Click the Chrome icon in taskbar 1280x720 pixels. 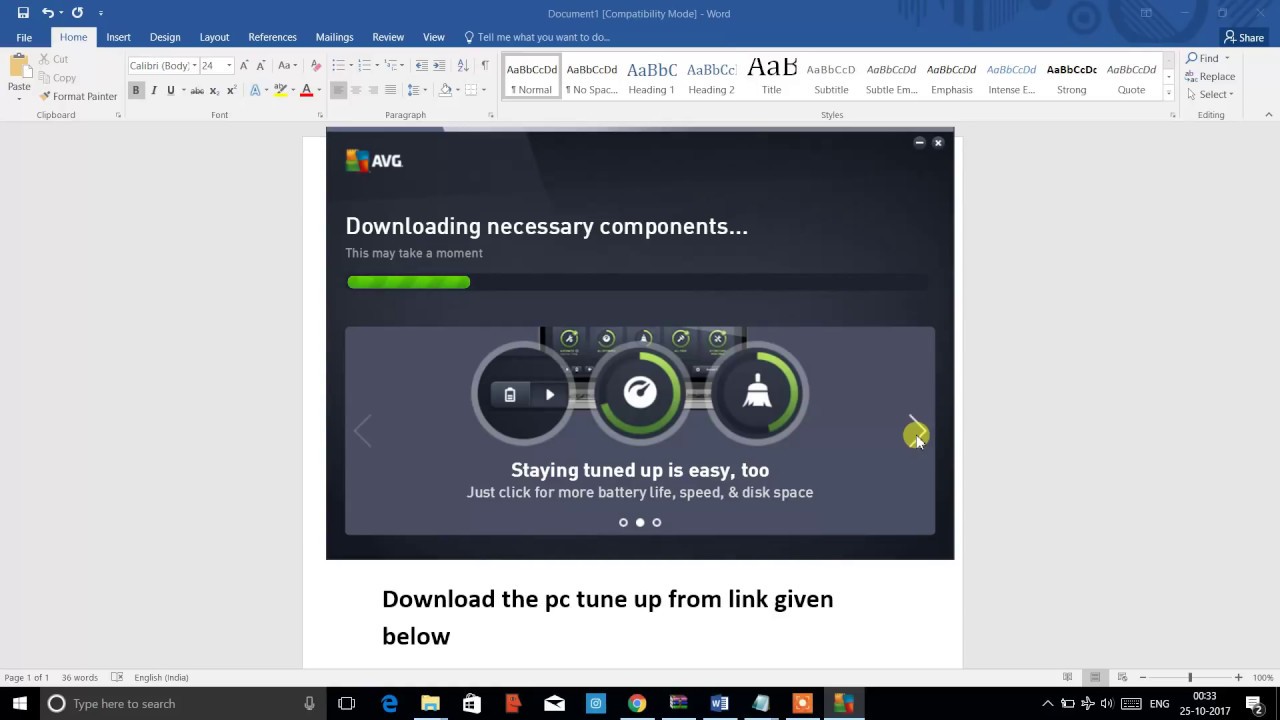(x=637, y=703)
